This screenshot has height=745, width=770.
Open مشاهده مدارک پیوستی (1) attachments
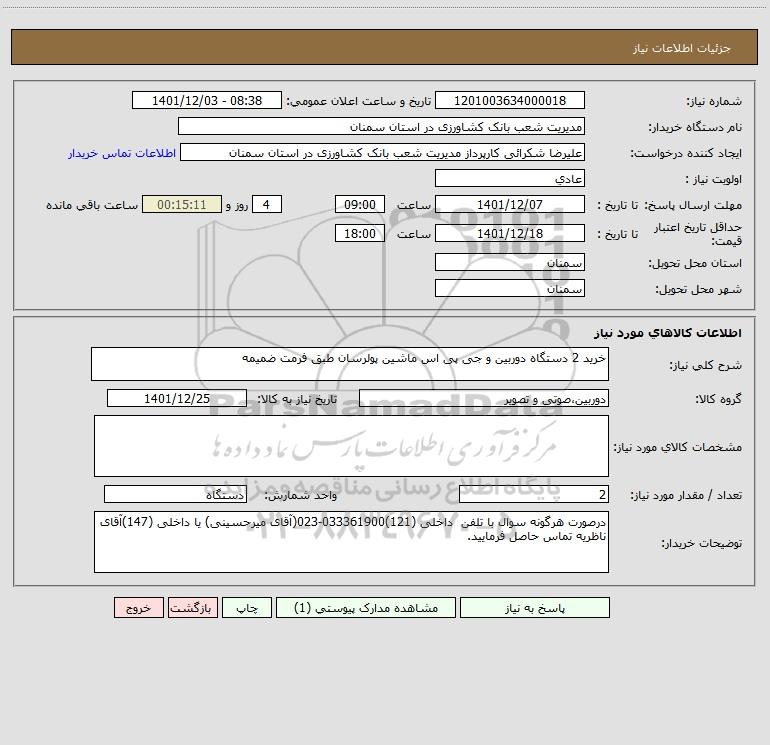coord(366,607)
